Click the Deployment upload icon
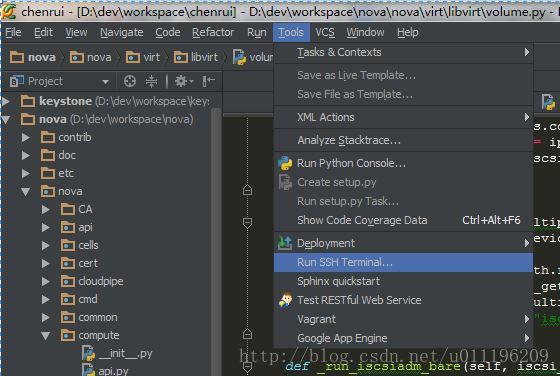The height and width of the screenshot is (376, 560). click(285, 243)
